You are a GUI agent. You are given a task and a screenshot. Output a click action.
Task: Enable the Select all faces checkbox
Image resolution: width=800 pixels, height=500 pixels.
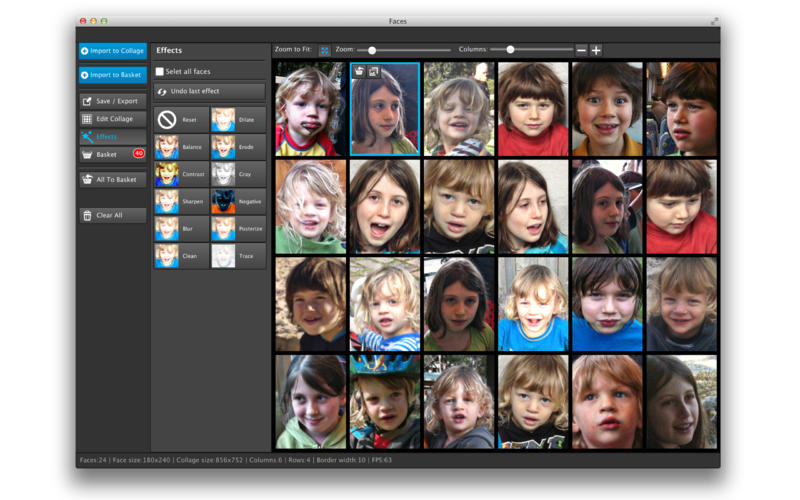pos(160,72)
